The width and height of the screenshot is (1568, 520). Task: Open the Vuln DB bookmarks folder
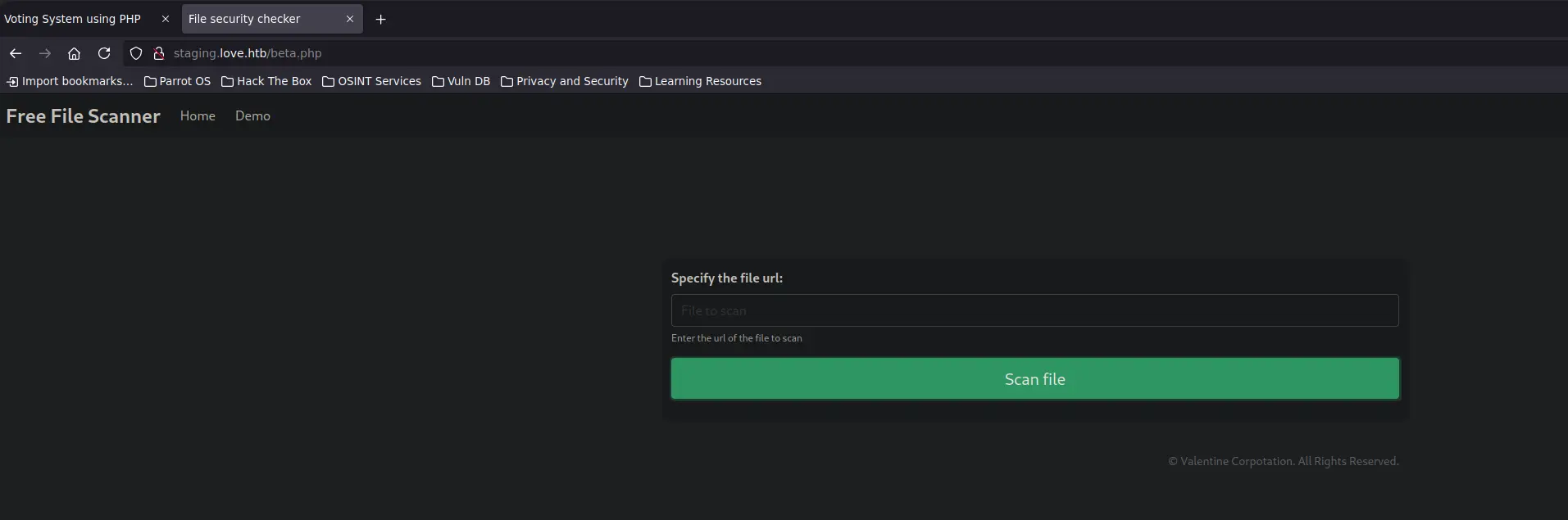(x=461, y=81)
